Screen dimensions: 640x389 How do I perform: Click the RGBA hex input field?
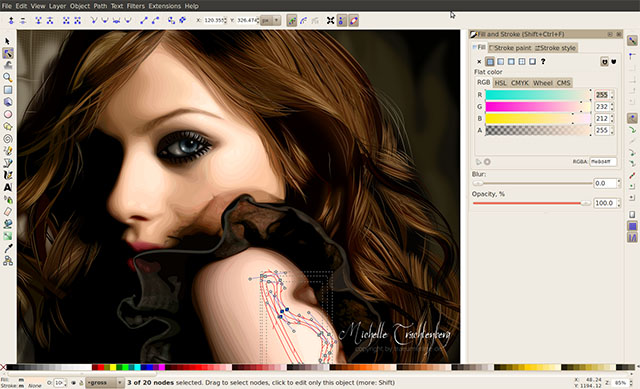(602, 162)
